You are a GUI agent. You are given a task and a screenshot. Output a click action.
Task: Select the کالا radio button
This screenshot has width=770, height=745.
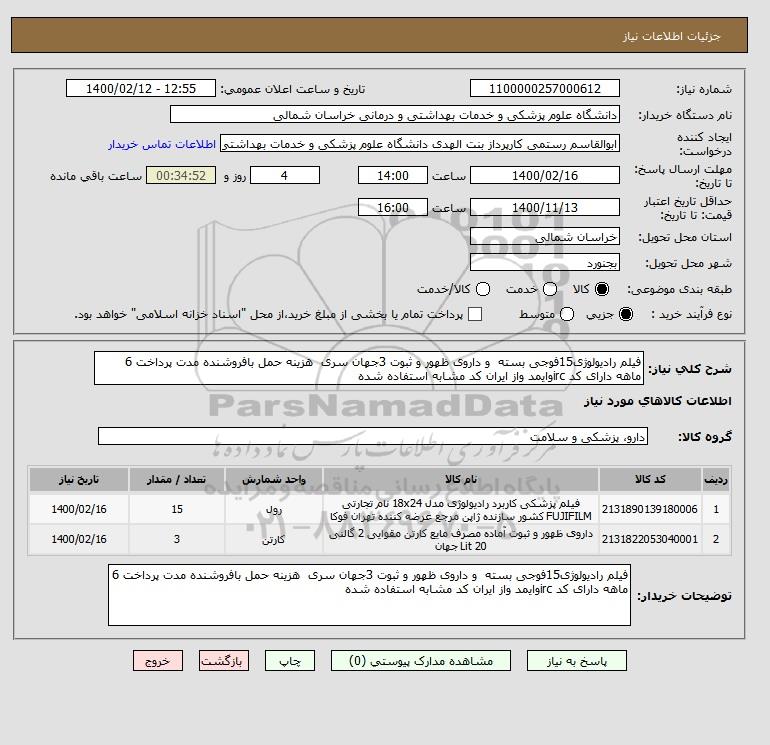(x=602, y=289)
